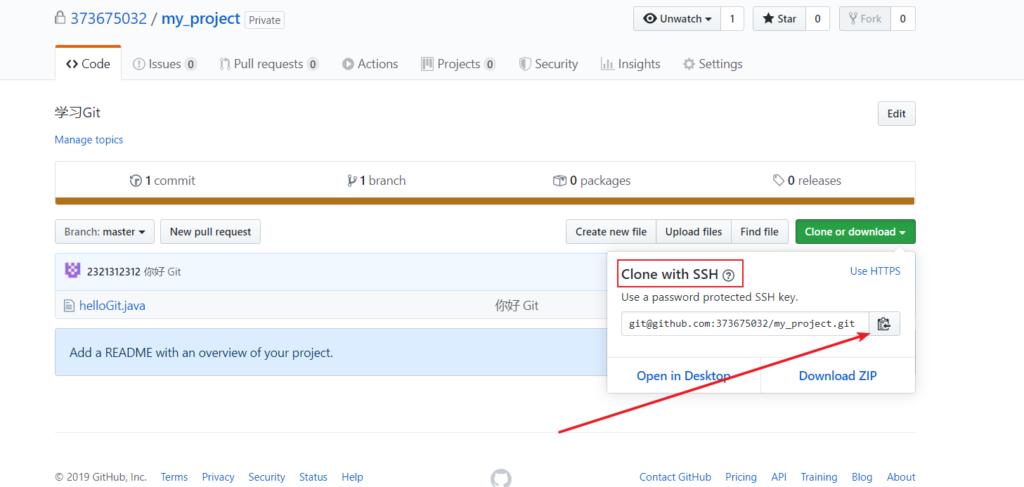Click the help icon beside Clone with SSH
Screen dimensions: 1024x487
(x=729, y=276)
